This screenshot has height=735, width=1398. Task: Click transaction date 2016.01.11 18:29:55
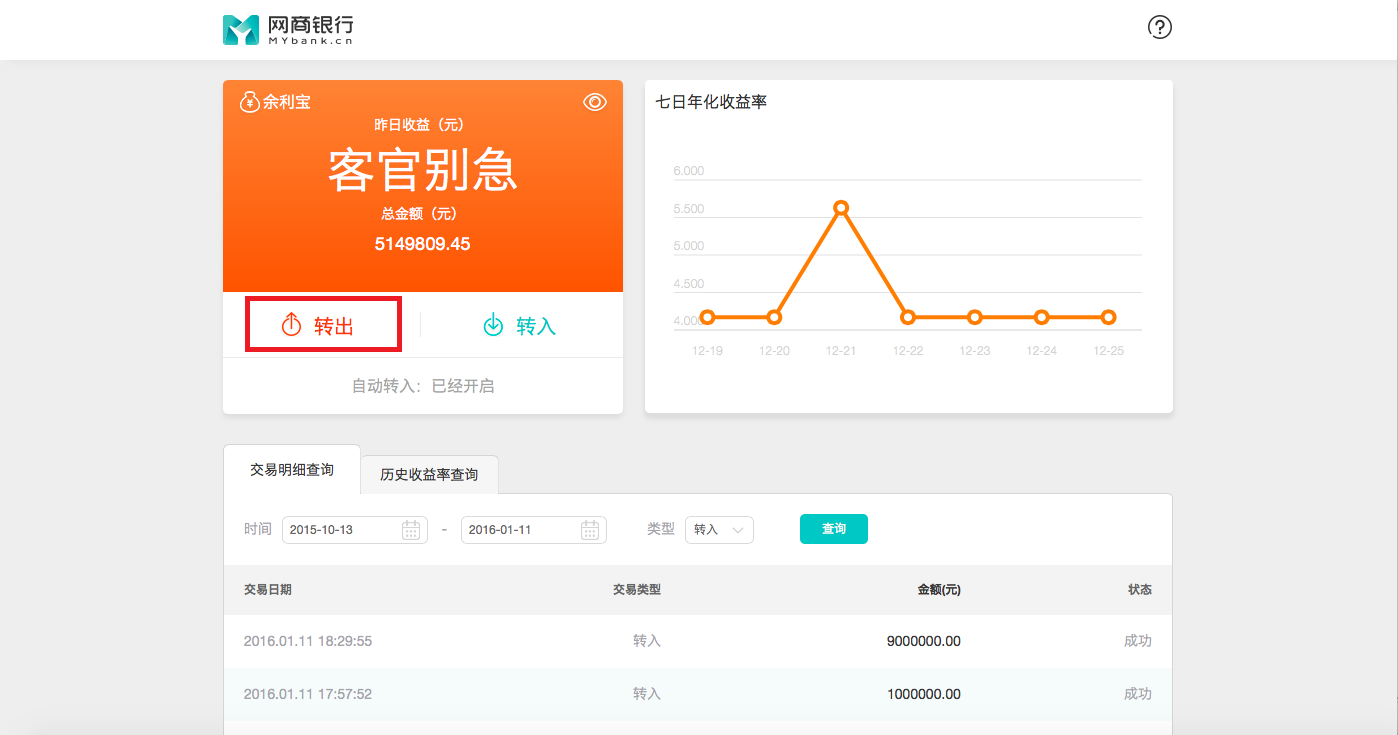coord(308,641)
